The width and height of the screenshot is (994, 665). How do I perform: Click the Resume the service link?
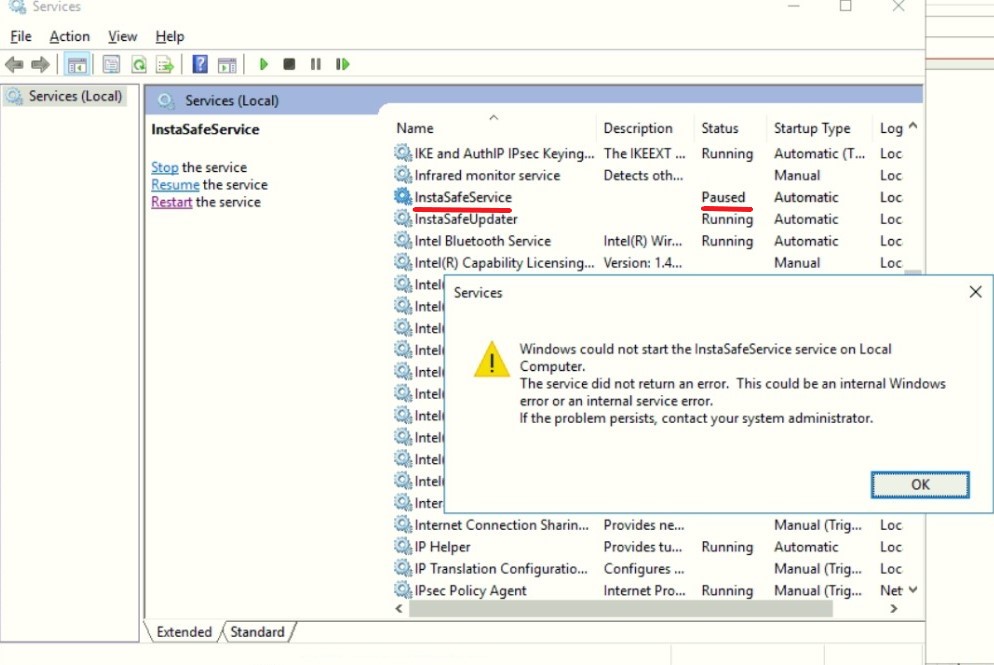175,184
